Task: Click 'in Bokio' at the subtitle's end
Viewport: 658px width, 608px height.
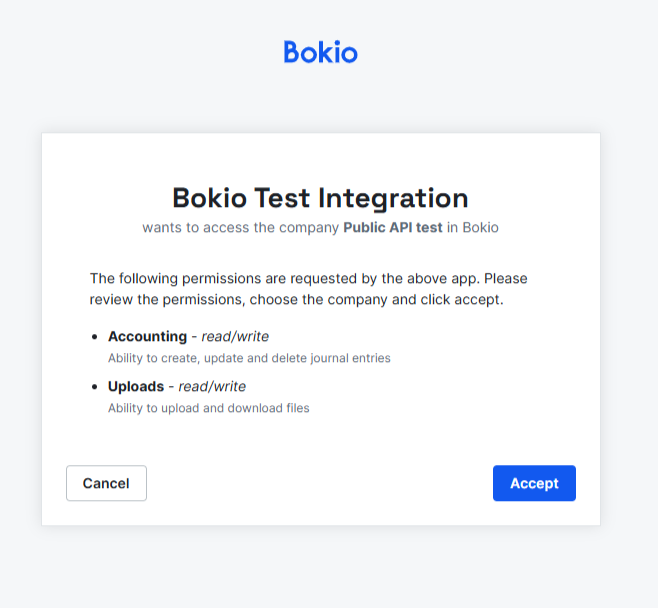Action: tap(473, 227)
